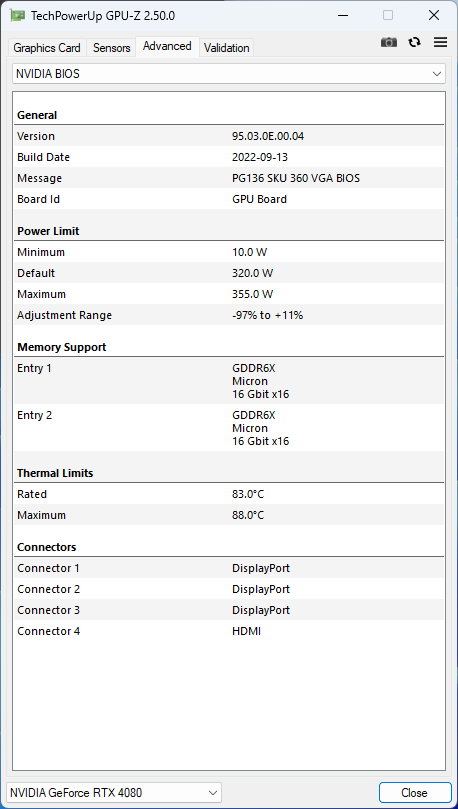
Task: Switch to the Graphics Card tab
Action: (47, 48)
